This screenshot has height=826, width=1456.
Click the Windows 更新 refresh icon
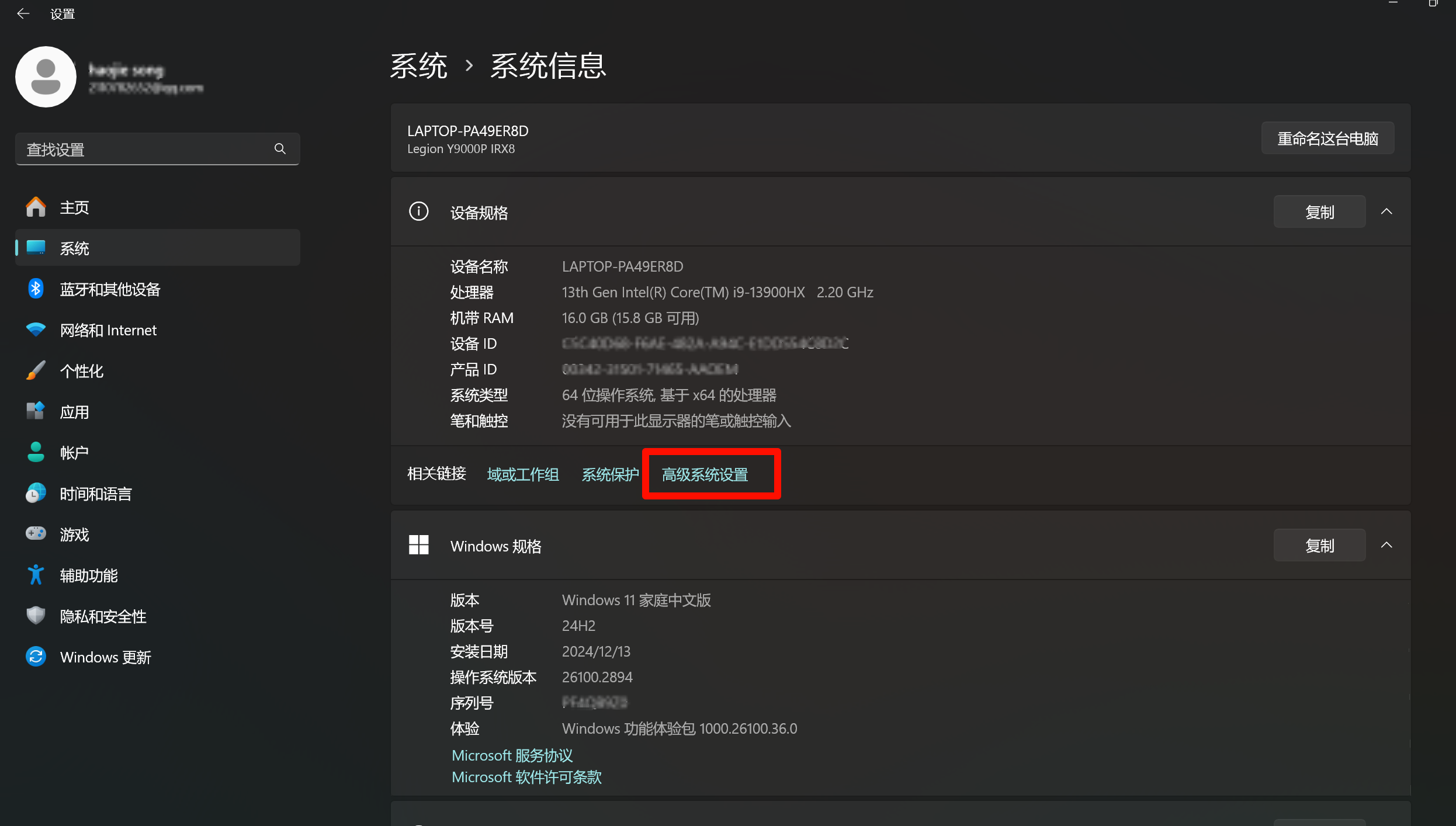tap(36, 657)
